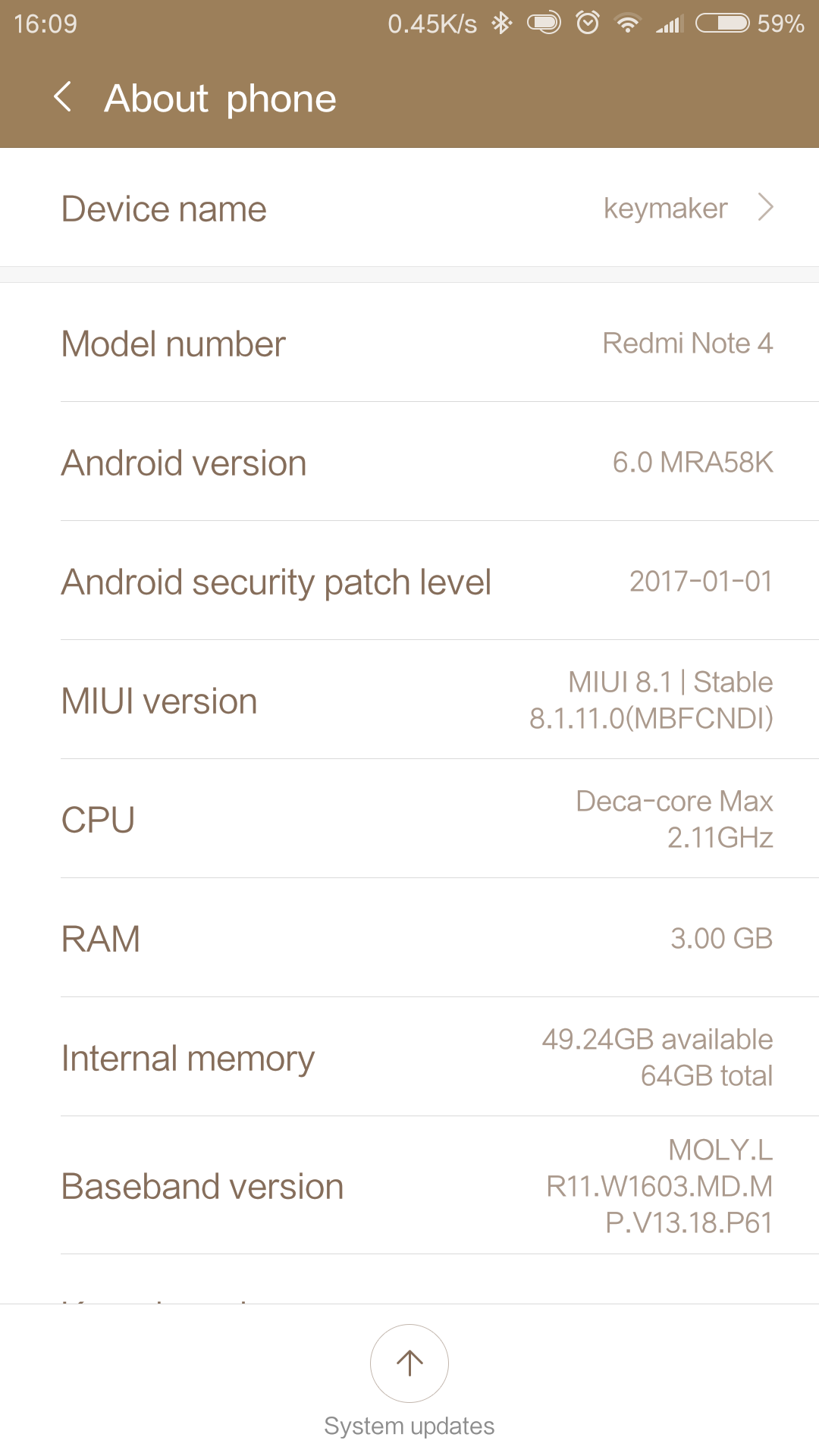Viewport: 819px width, 1456px height.
Task: Open Device name chevron arrow
Action: point(766,207)
